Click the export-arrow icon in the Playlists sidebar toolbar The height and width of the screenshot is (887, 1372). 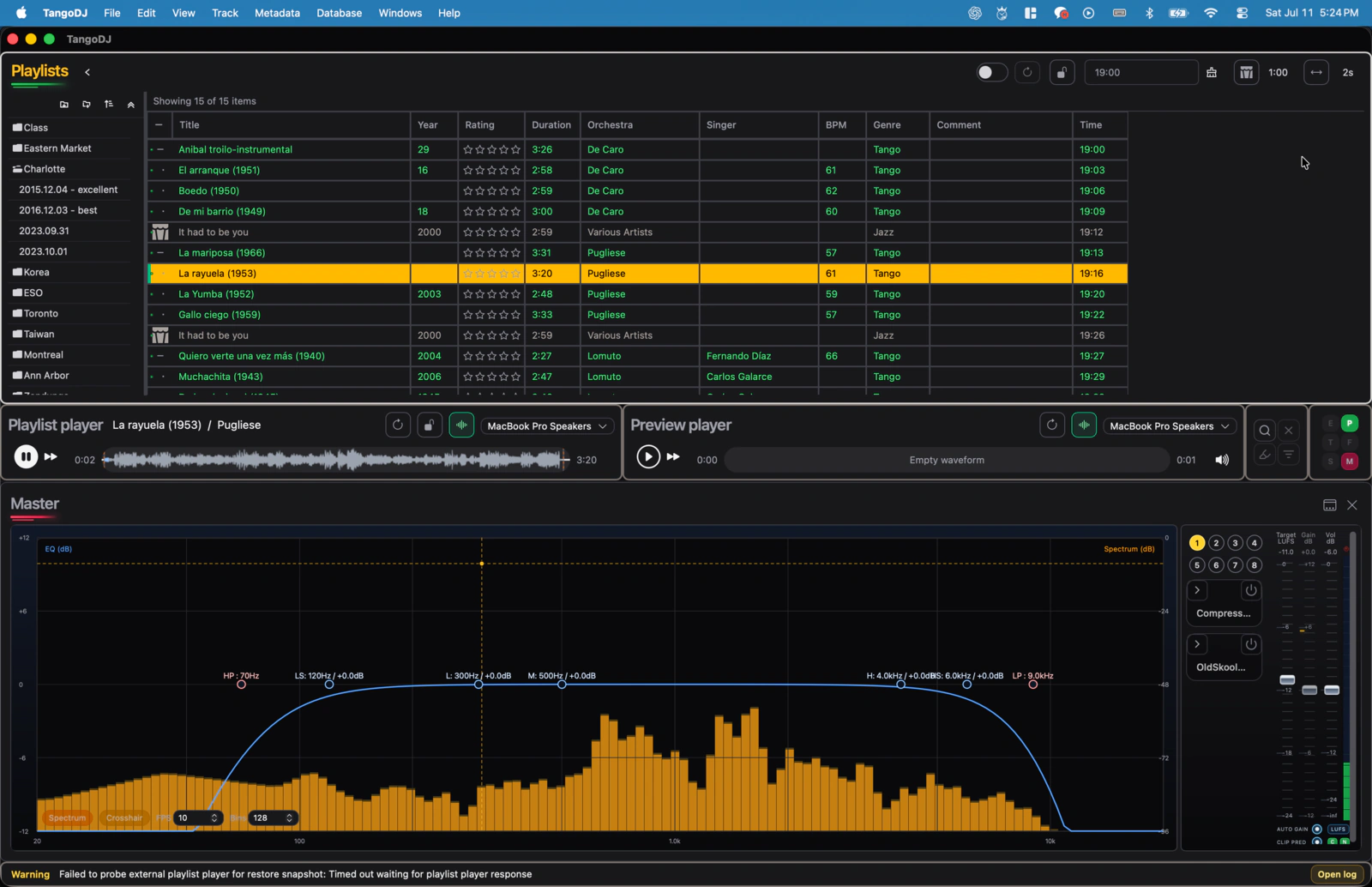click(x=87, y=105)
